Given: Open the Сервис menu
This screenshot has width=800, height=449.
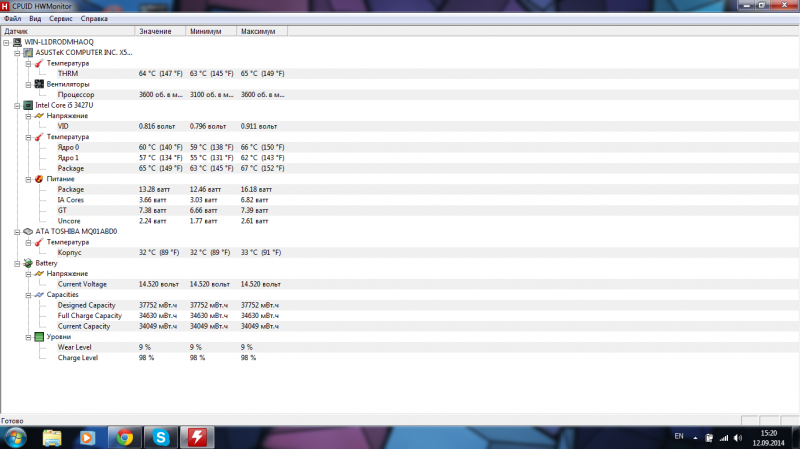Looking at the screenshot, I should (x=61, y=18).
